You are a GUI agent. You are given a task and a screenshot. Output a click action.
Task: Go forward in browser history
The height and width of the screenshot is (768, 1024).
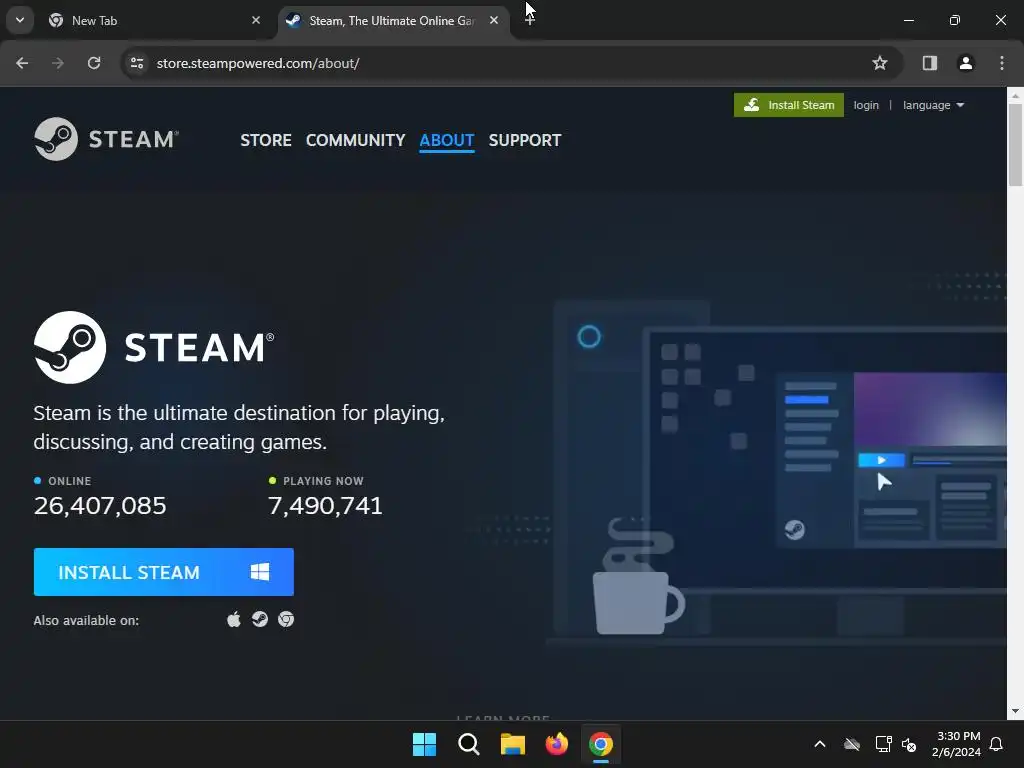coord(58,63)
